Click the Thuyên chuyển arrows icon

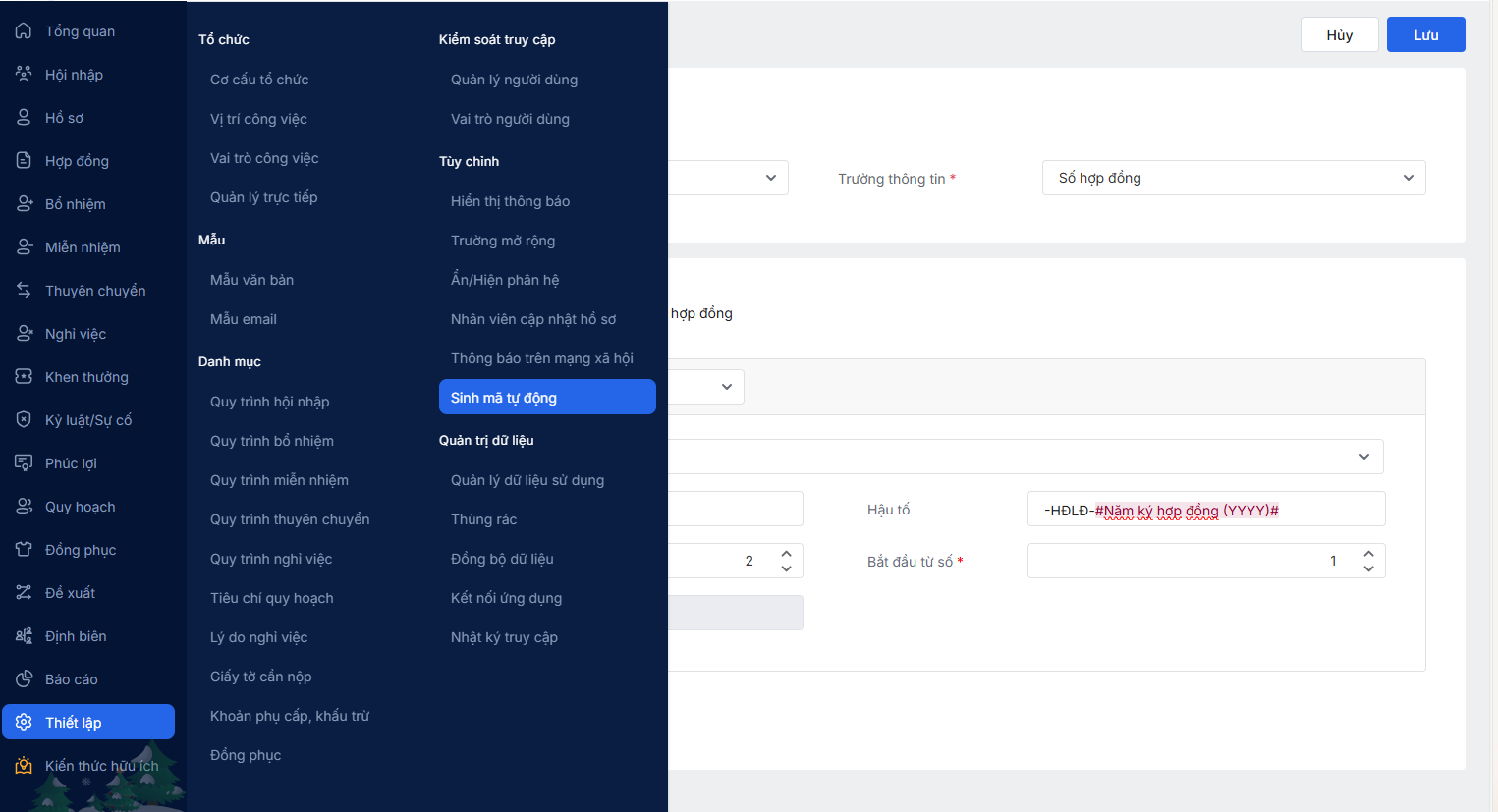24,290
